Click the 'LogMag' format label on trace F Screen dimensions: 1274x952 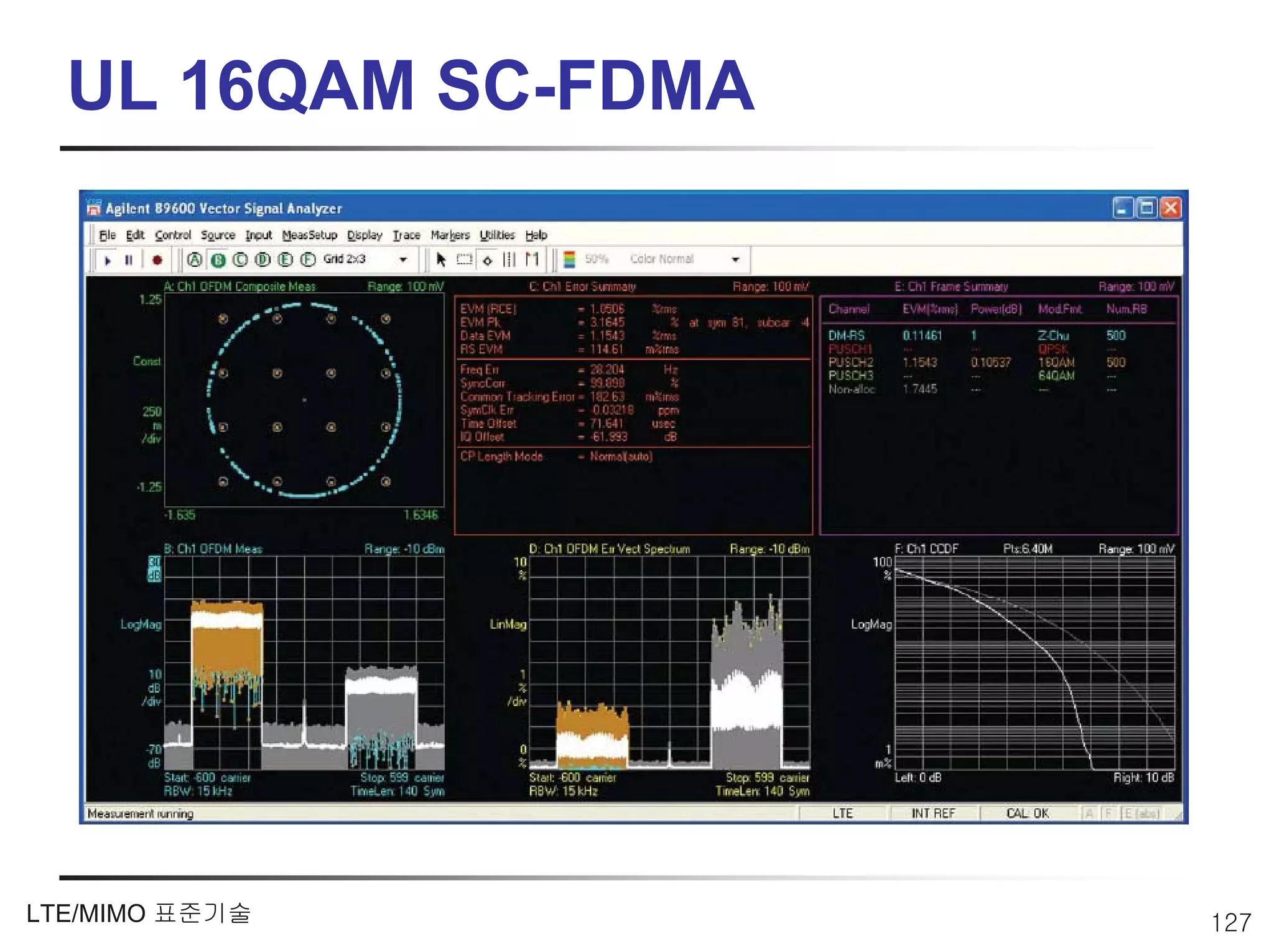click(x=871, y=624)
